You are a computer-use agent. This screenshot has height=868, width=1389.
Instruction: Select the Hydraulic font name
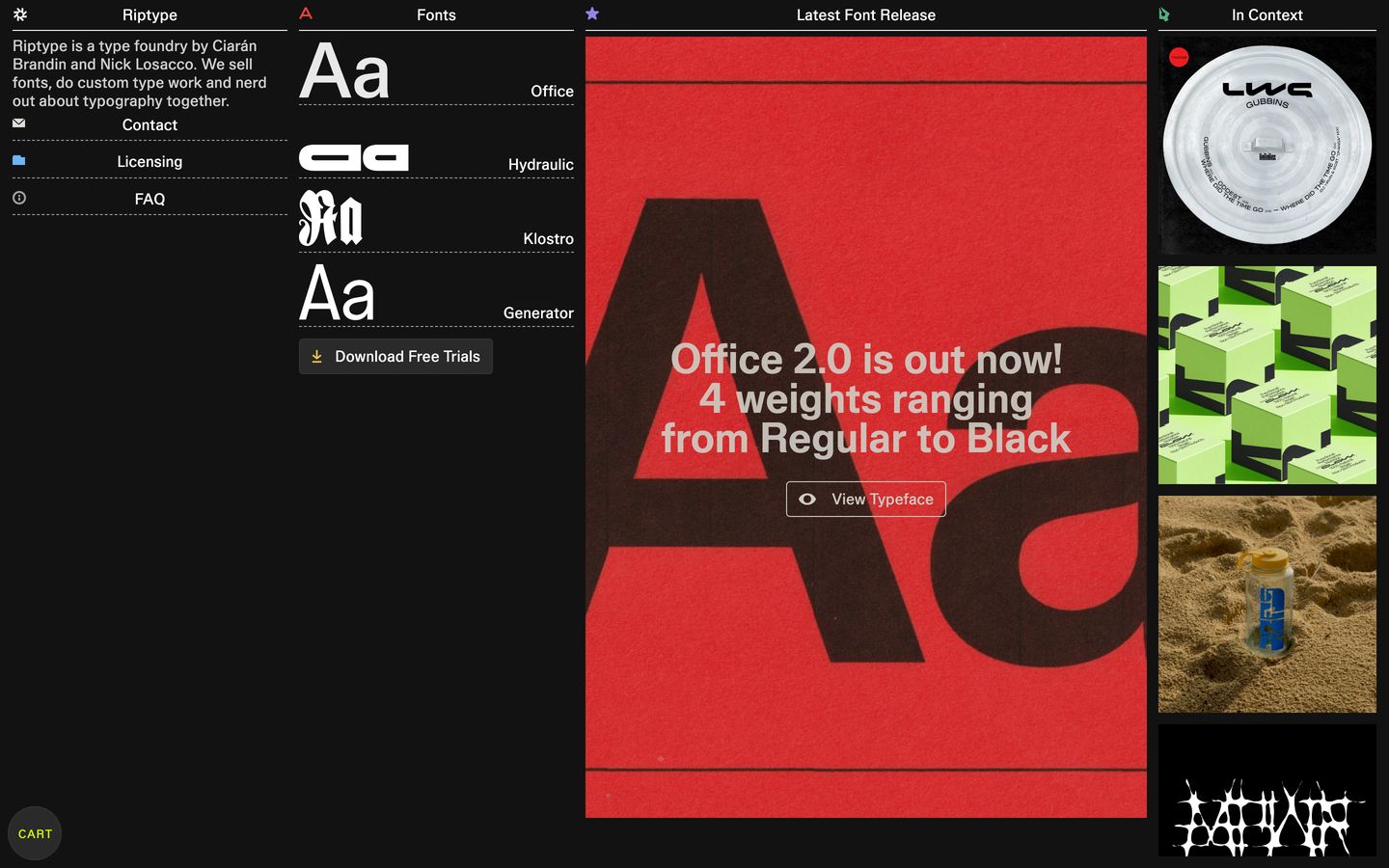coord(540,165)
